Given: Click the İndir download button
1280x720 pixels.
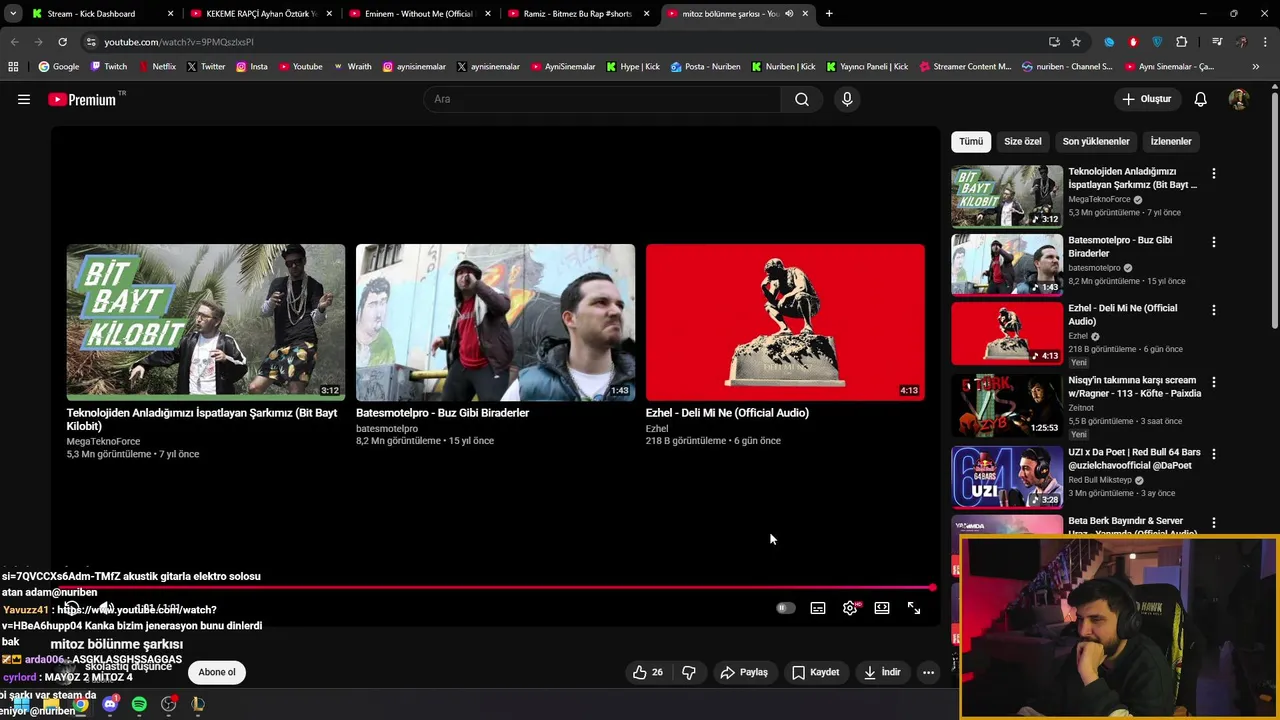Looking at the screenshot, I should (883, 672).
